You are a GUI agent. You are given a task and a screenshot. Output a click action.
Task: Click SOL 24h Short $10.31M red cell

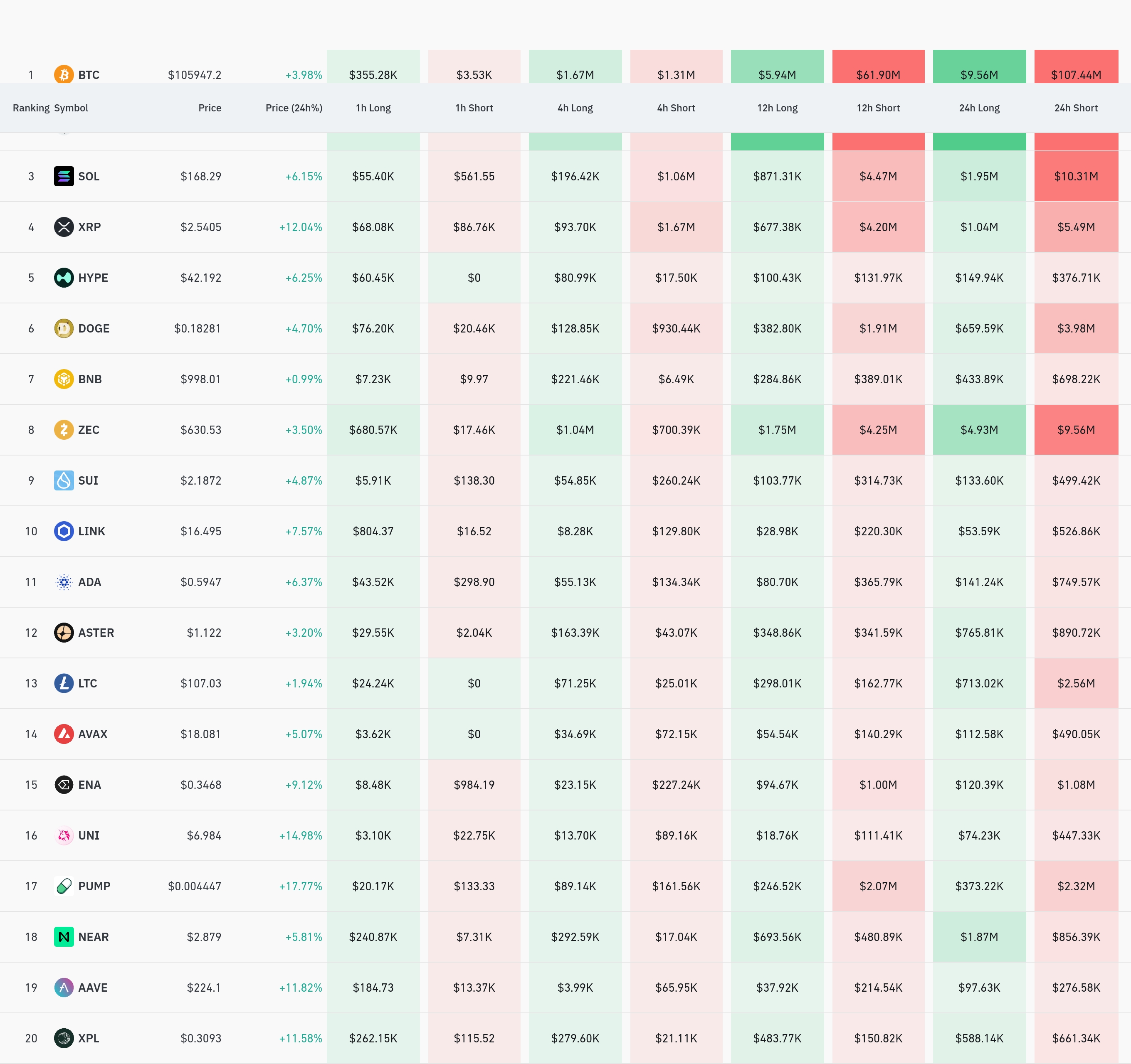[x=1075, y=176]
